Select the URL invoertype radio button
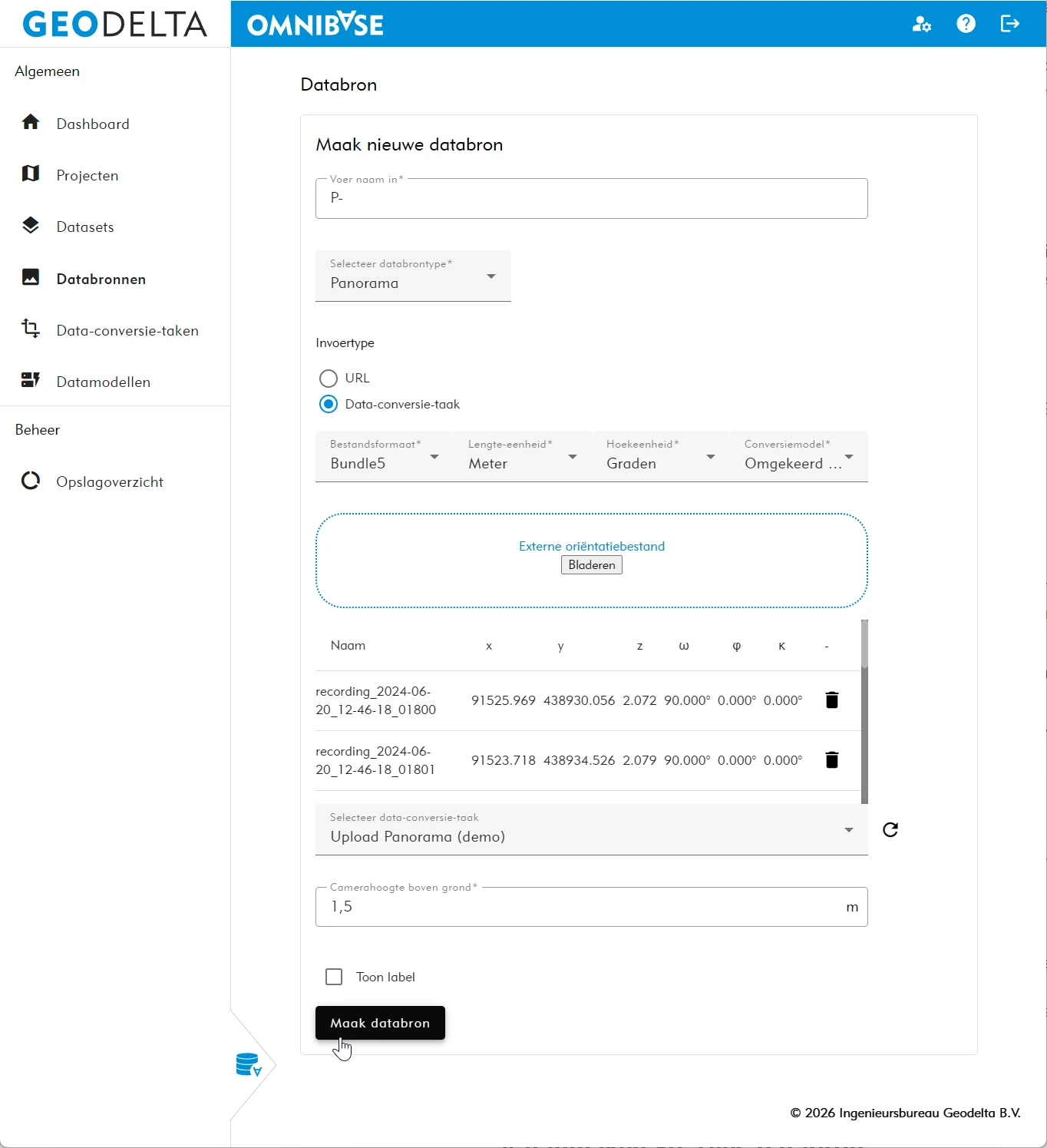Viewport: 1047px width, 1148px height. [x=329, y=378]
